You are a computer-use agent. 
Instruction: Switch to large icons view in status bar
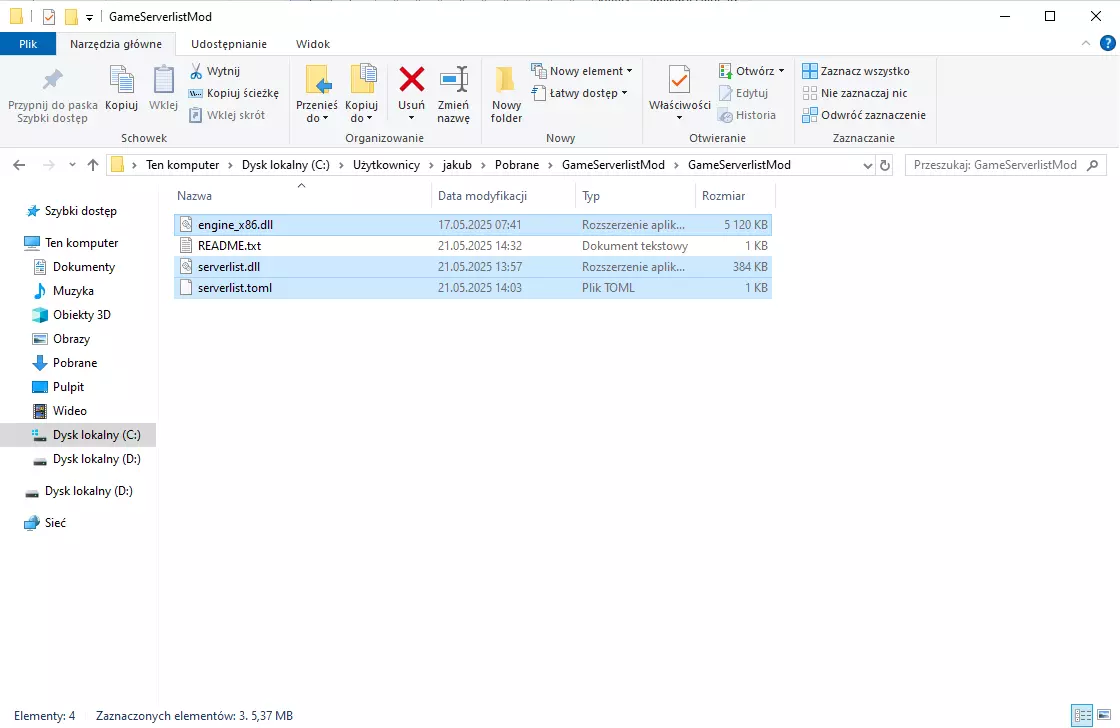[x=1104, y=715]
